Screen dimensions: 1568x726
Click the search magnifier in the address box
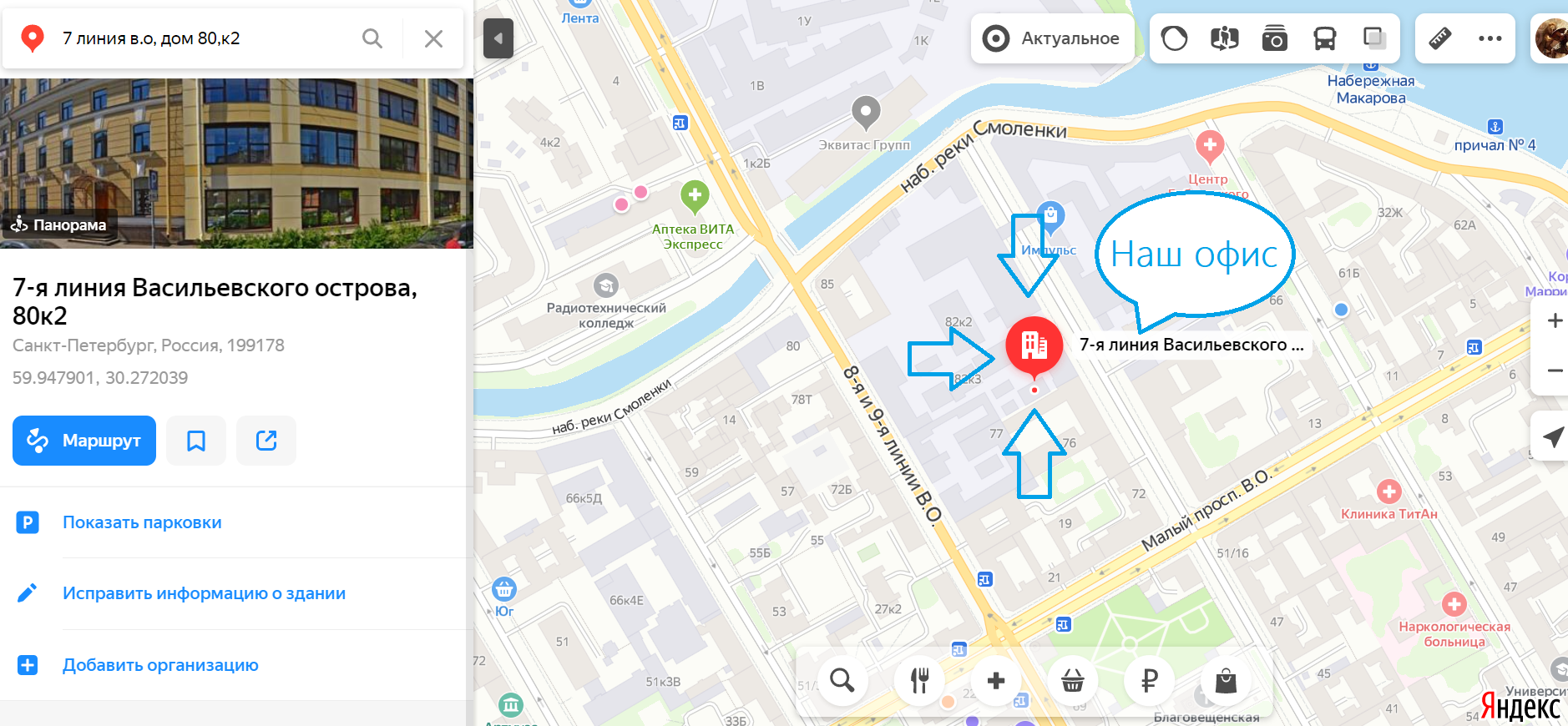pyautogui.click(x=372, y=38)
